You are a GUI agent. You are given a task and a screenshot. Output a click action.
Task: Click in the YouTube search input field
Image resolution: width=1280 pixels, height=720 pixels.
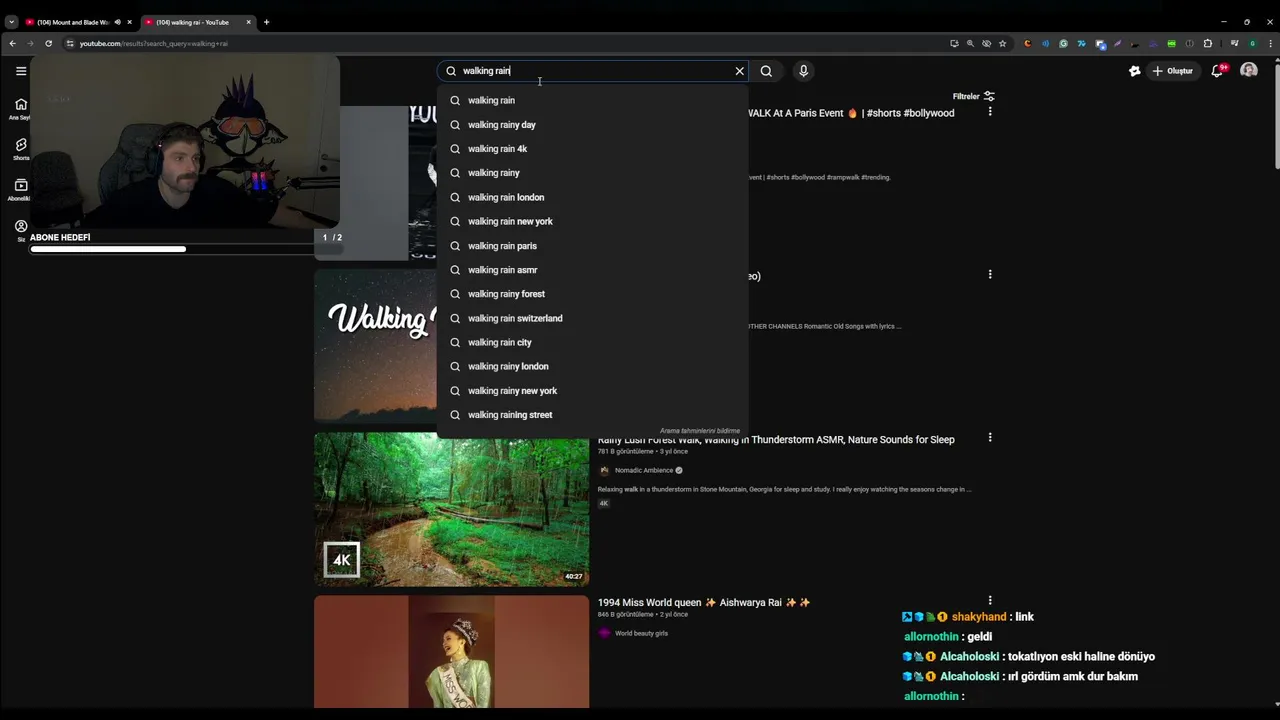tap(594, 71)
